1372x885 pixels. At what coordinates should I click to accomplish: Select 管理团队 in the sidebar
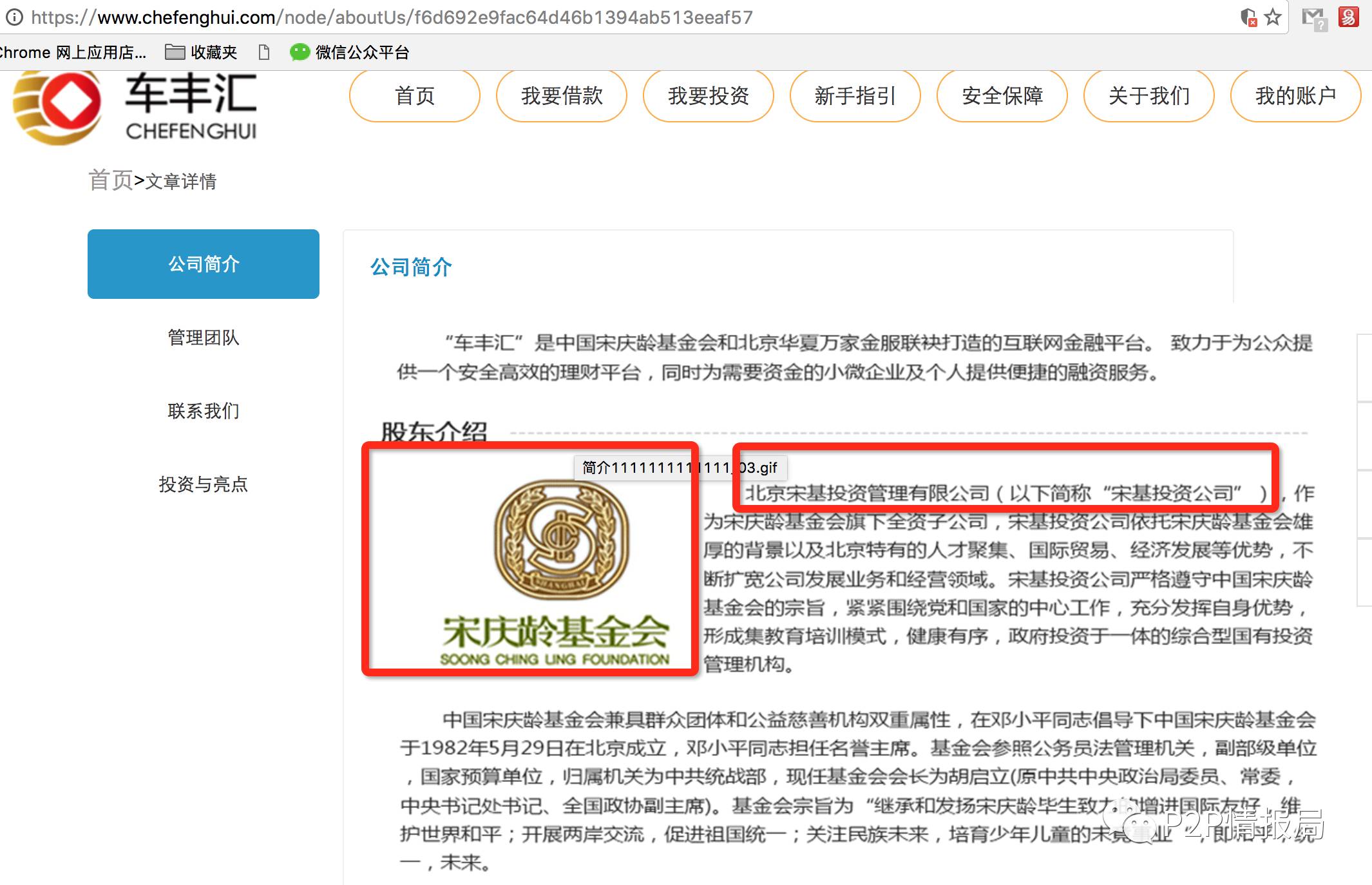204,338
